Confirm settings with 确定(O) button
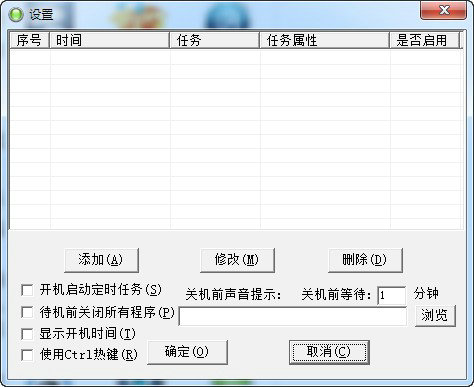474x387 pixels. point(187,352)
